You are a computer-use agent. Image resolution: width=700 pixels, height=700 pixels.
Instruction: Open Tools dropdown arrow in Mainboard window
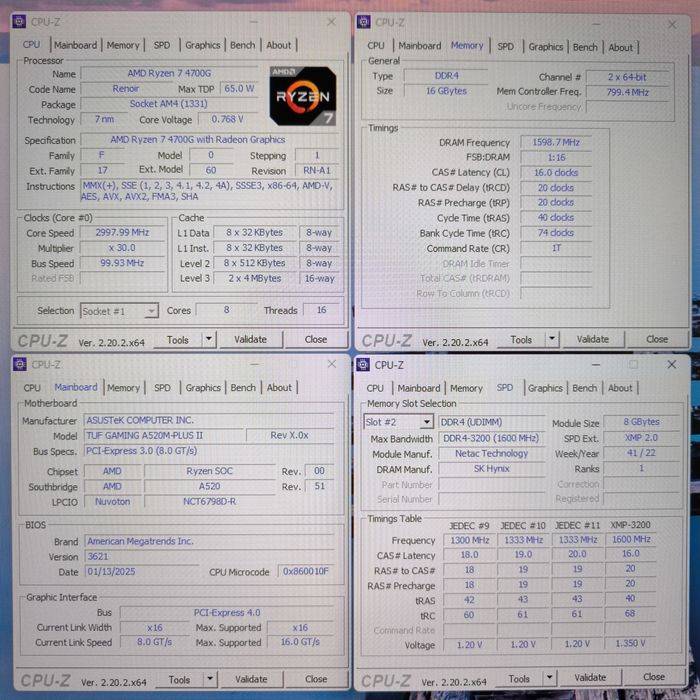tap(210, 679)
